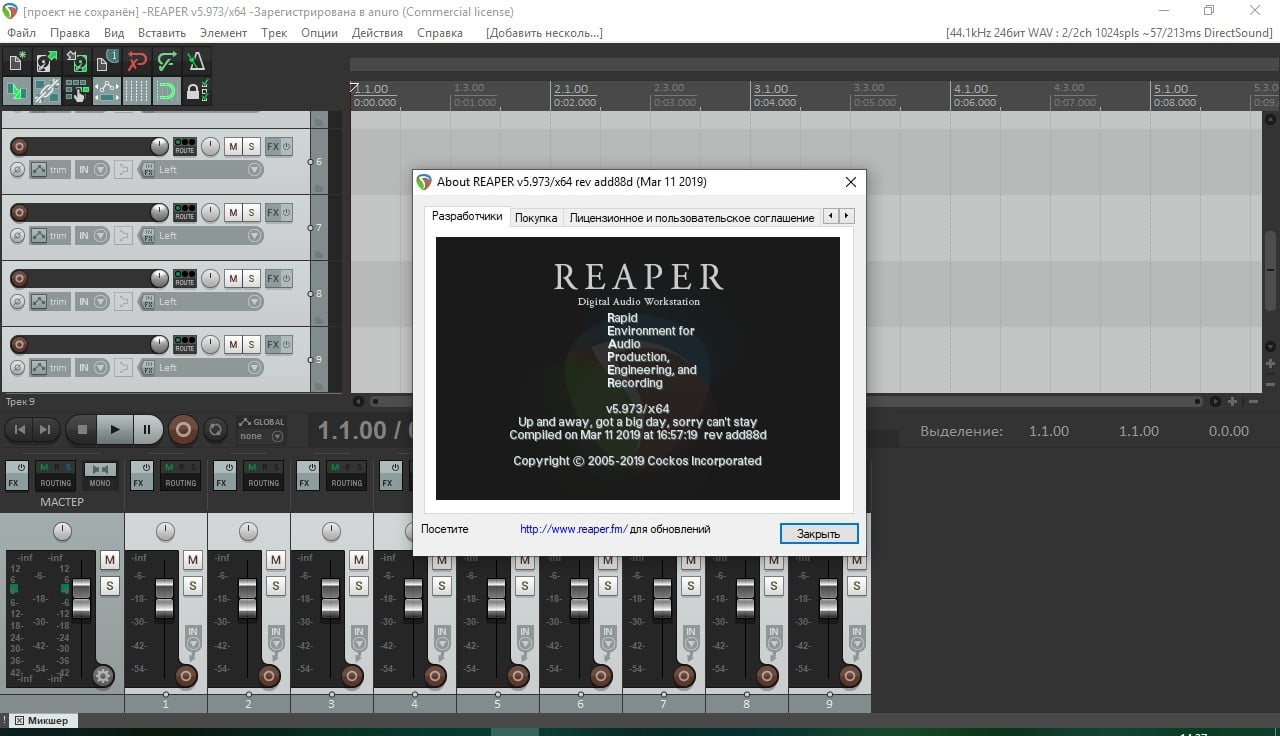Go to project end transport button
Viewport: 1280px width, 736px height.
pyautogui.click(x=45, y=430)
